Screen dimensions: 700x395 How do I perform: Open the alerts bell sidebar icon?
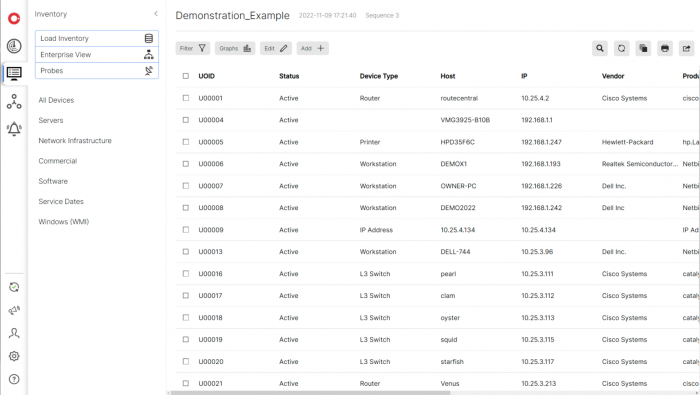click(14, 129)
